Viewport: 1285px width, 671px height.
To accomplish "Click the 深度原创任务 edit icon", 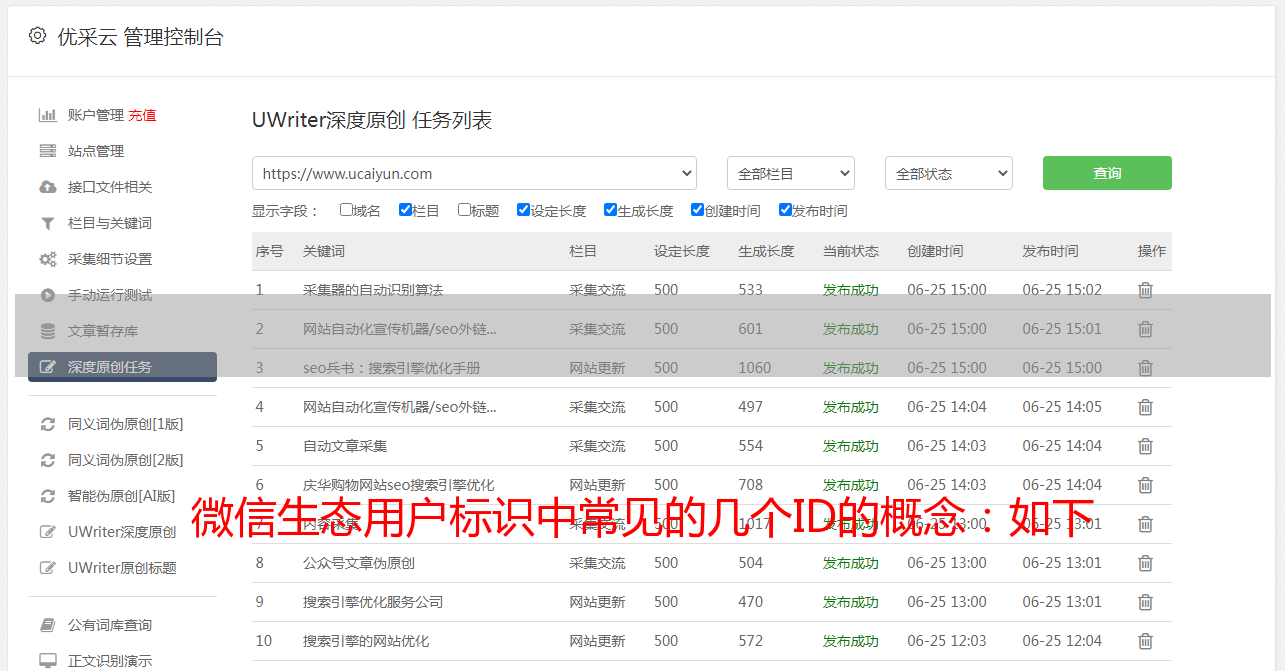I will (47, 367).
